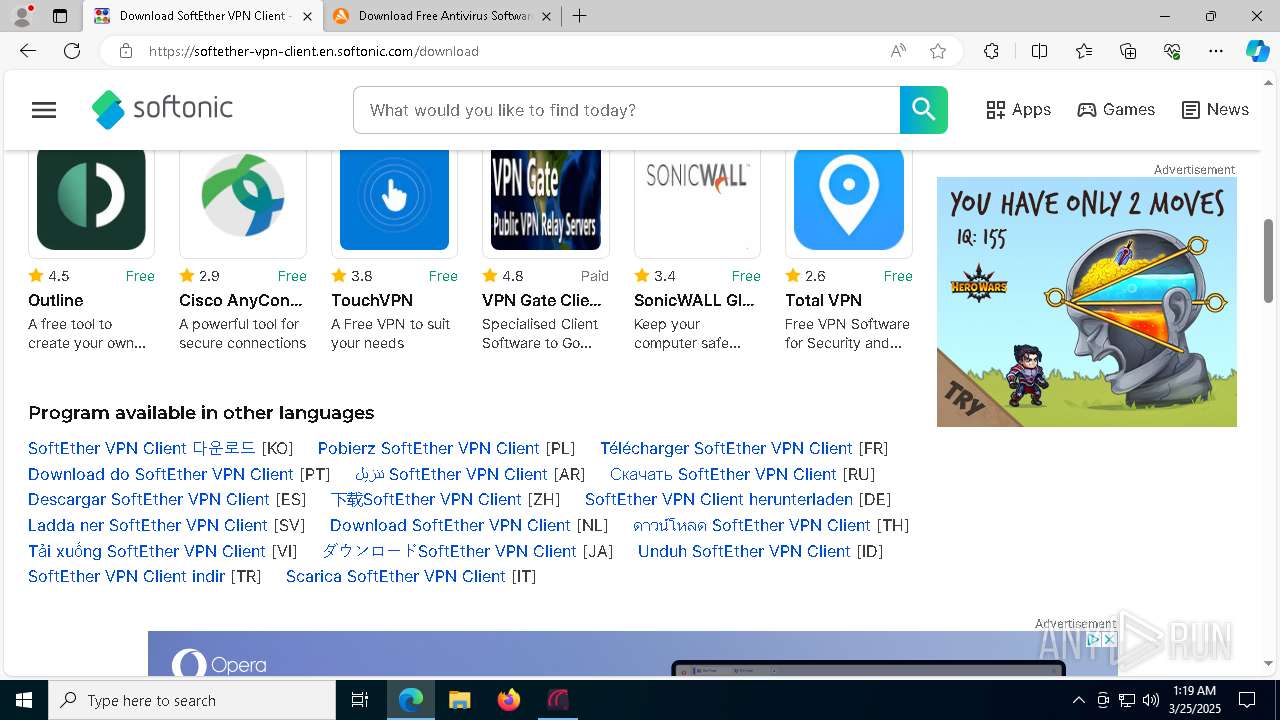Add page to favorites star icon
This screenshot has height=720, width=1280.
938,51
